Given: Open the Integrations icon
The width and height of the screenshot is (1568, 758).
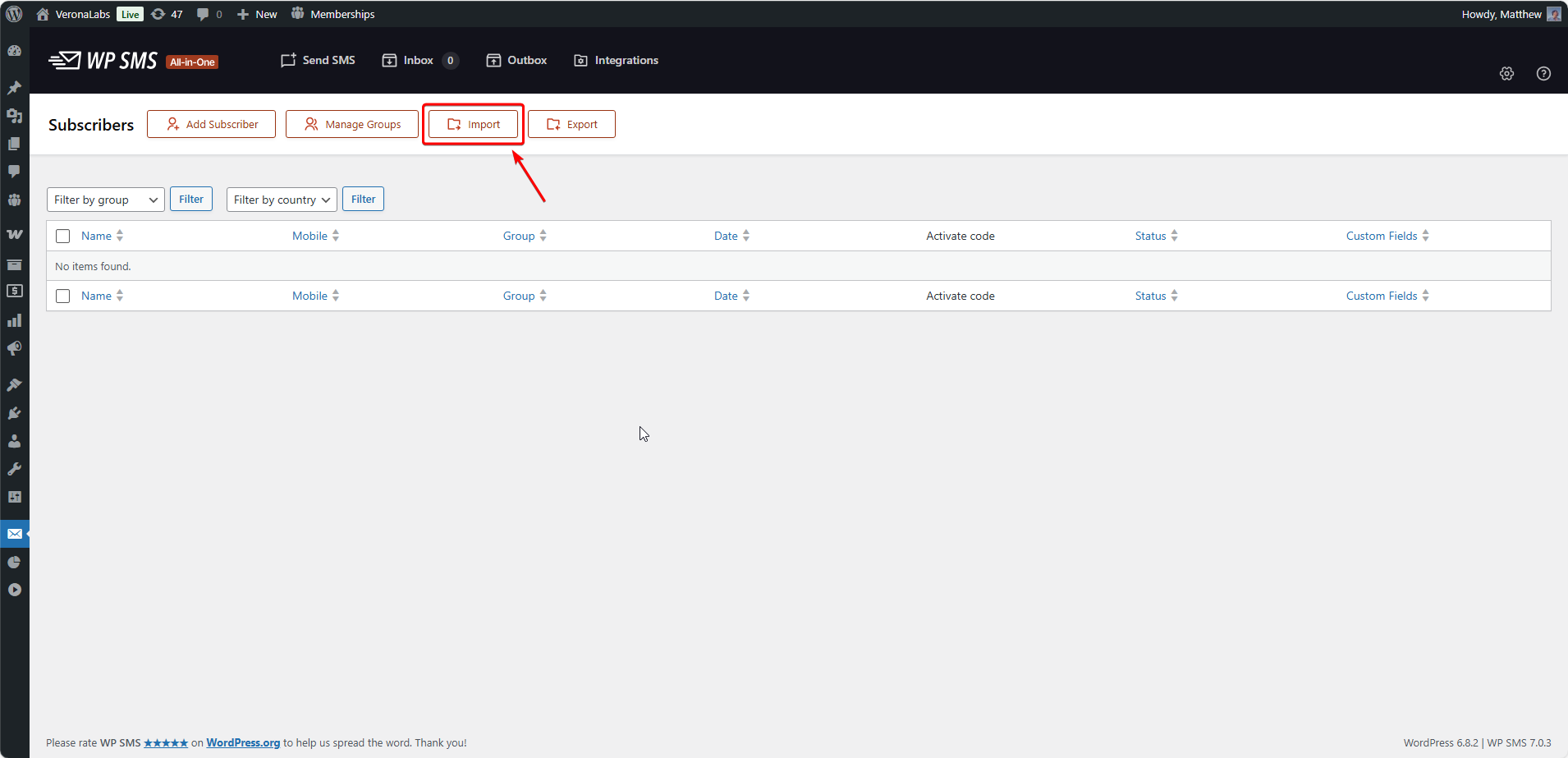Looking at the screenshot, I should [581, 59].
